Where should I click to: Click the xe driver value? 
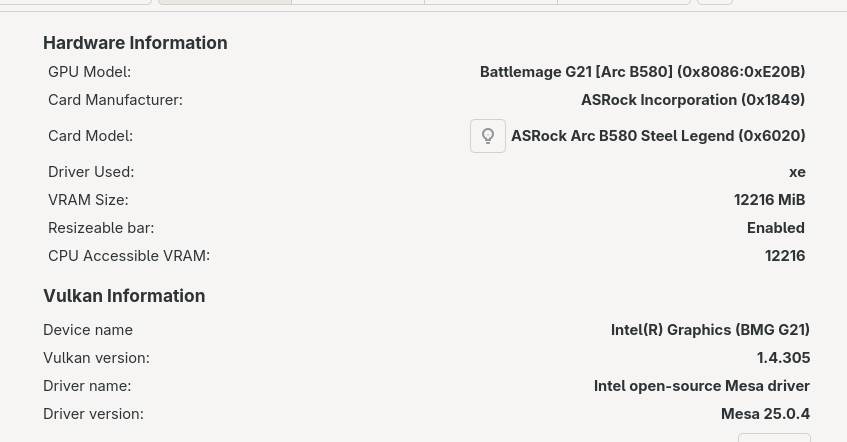tap(797, 172)
